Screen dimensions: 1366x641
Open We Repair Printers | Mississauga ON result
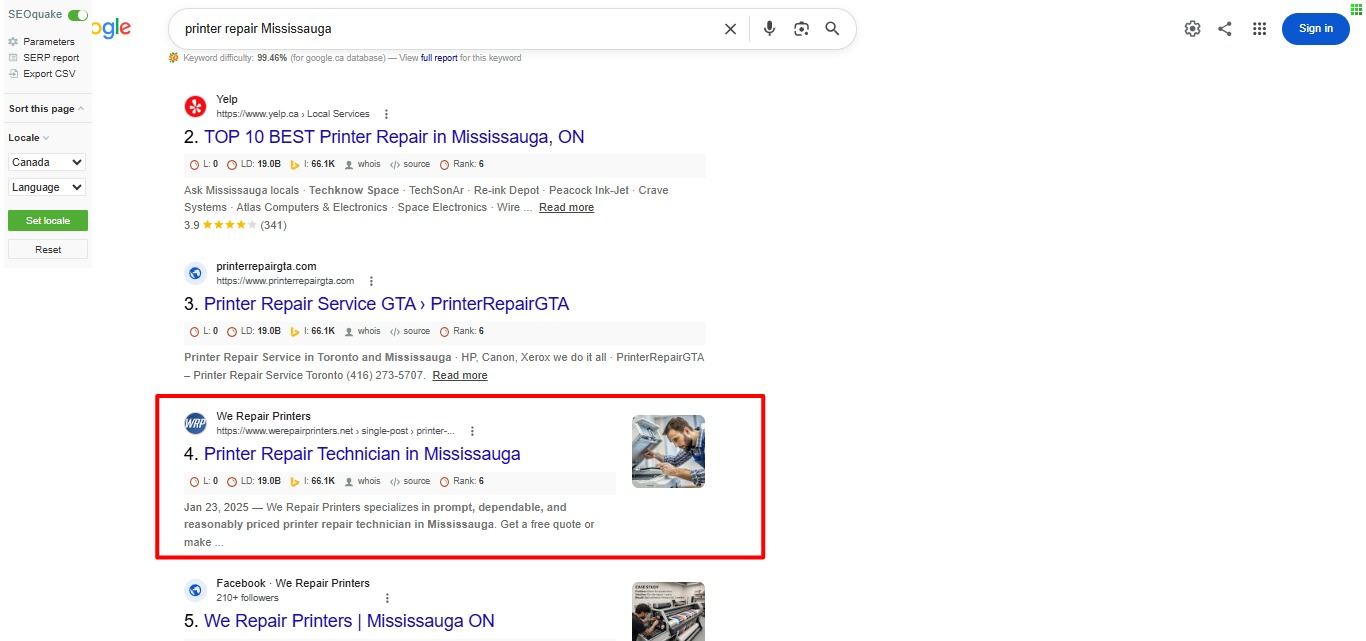click(349, 621)
